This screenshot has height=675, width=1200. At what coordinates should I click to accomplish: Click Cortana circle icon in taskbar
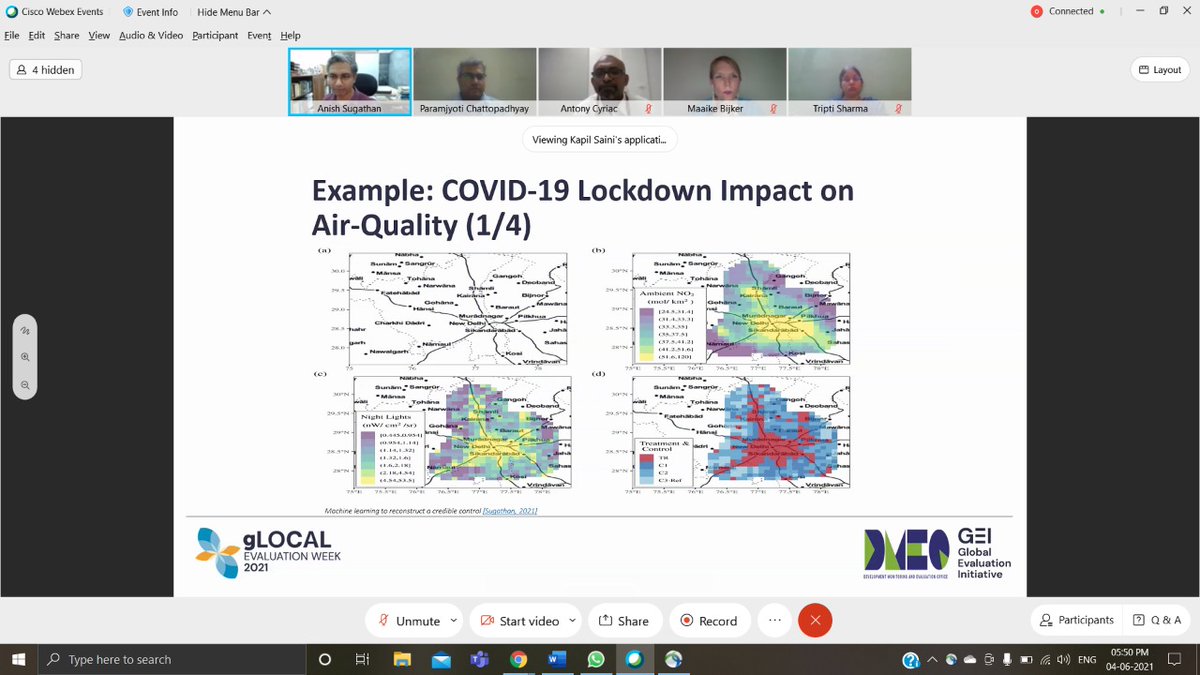324,659
